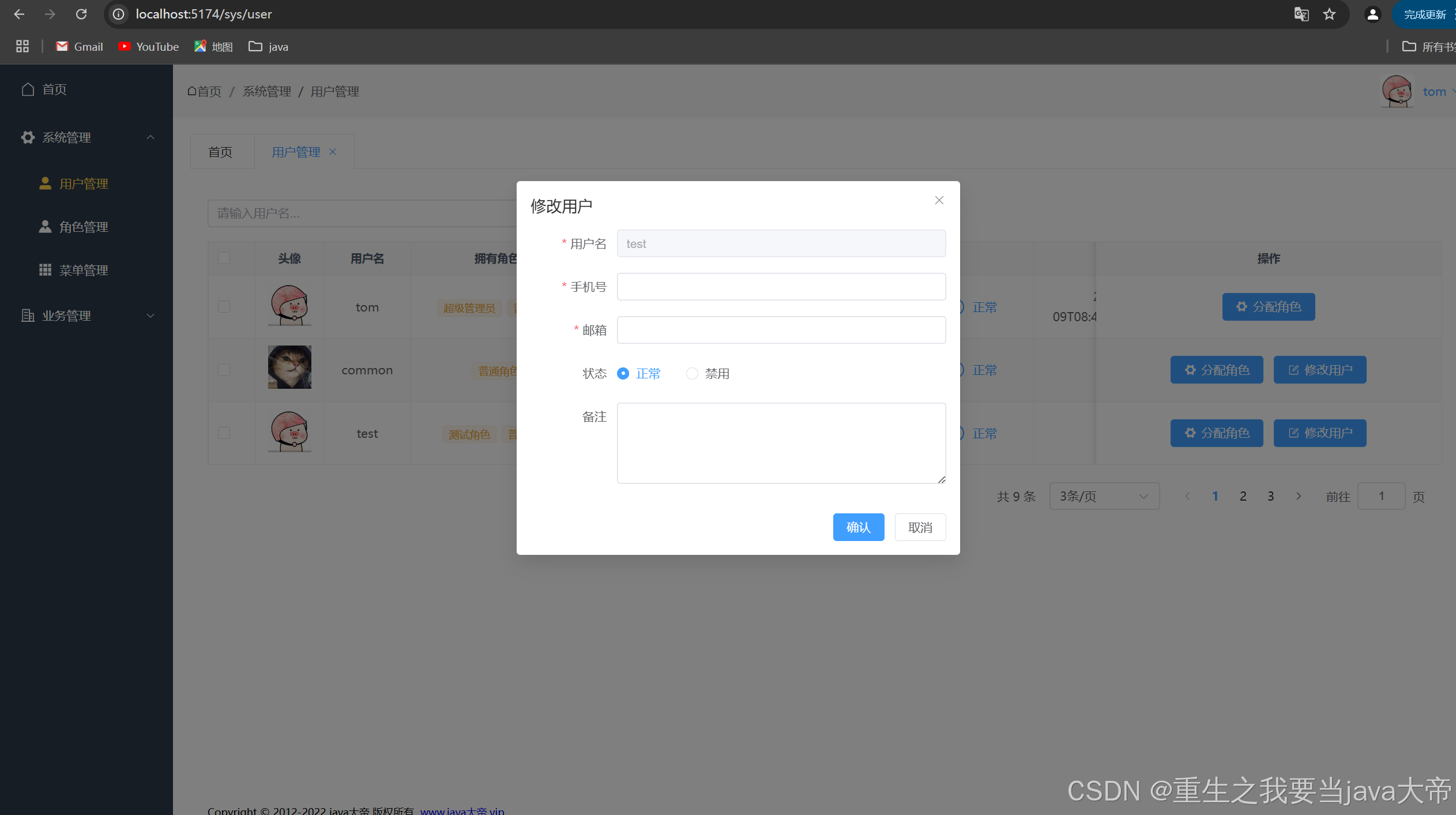This screenshot has height=815, width=1456.
Task: Click the 确认 button in the dialog
Action: click(x=858, y=527)
